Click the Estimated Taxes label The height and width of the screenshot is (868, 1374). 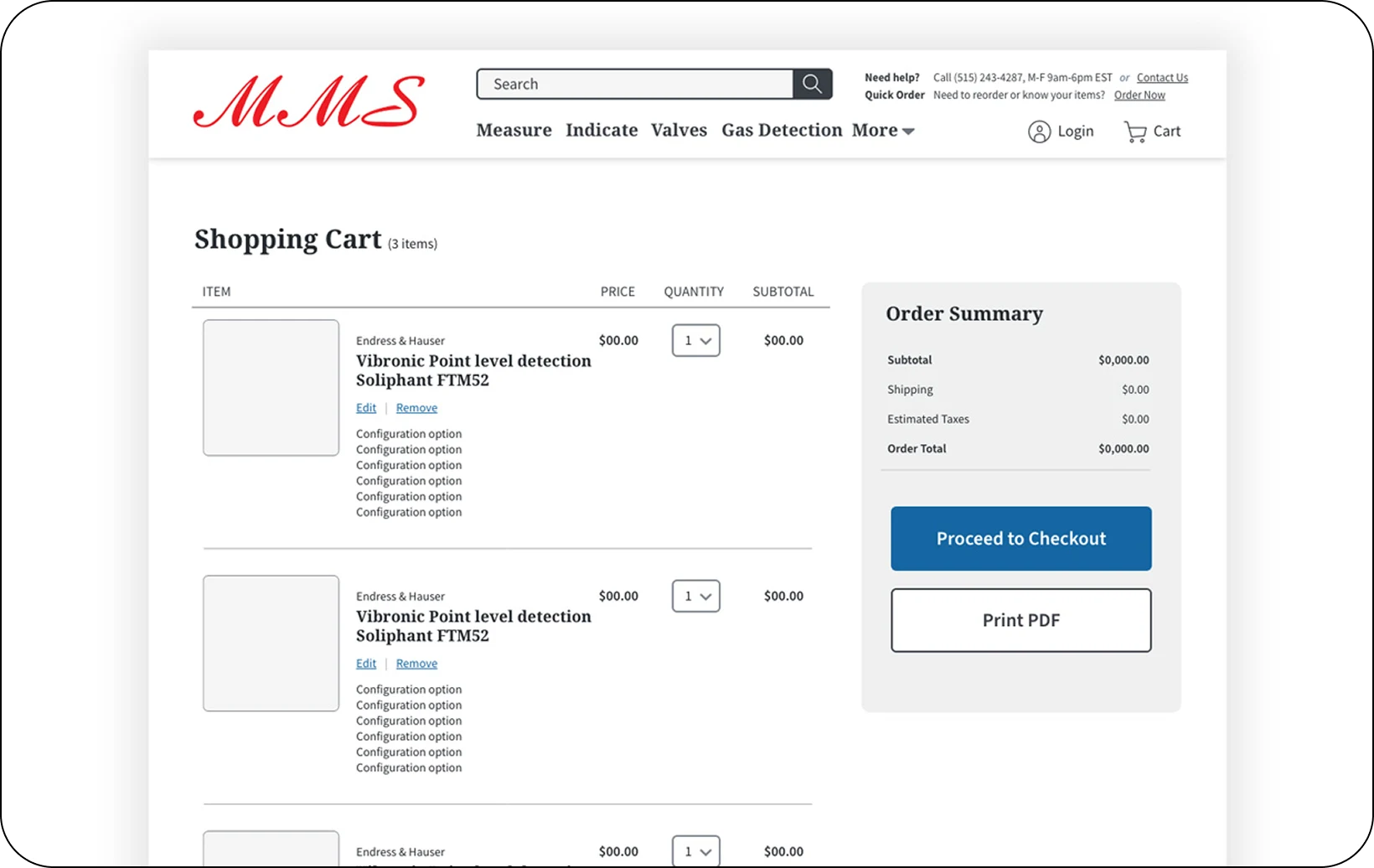(928, 419)
